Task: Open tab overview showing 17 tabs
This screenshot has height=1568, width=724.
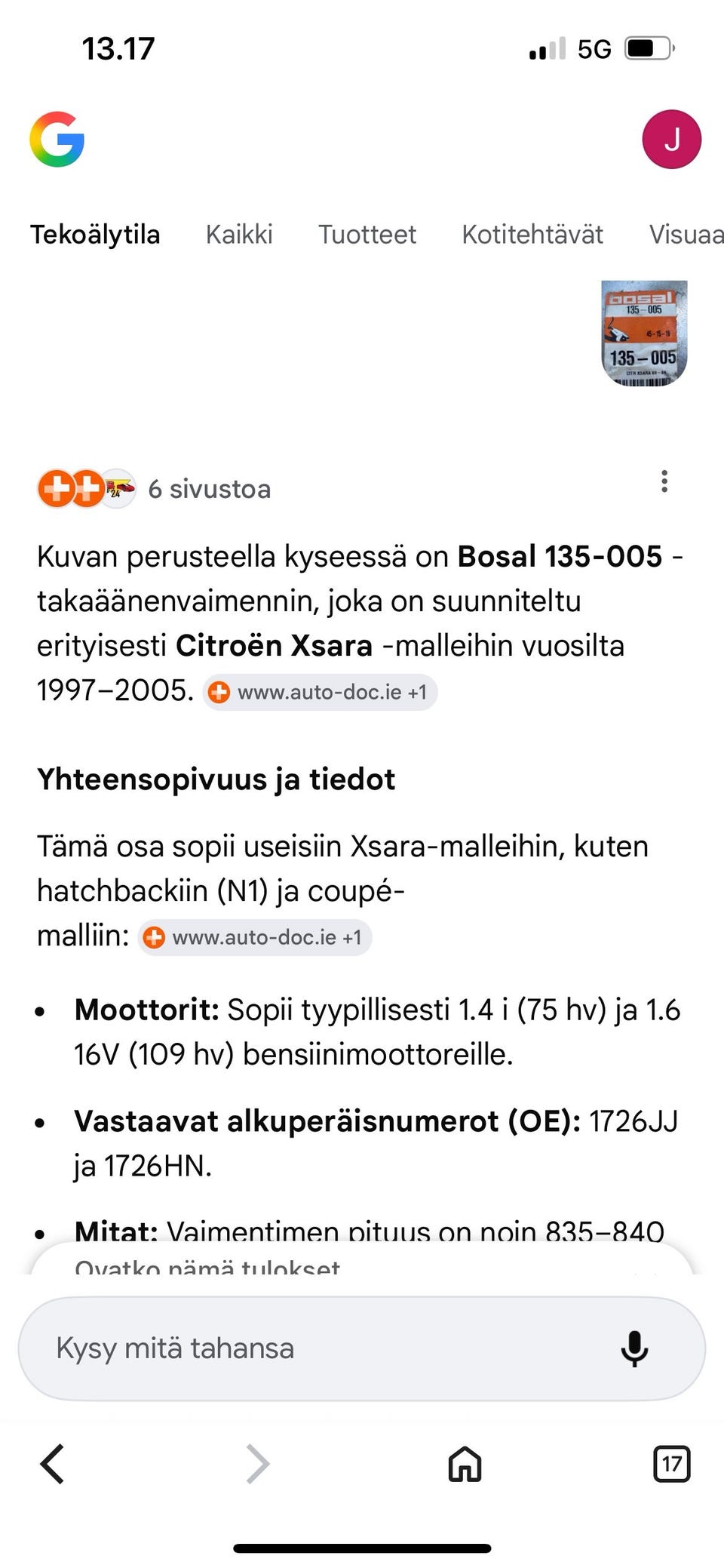Action: [670, 1464]
